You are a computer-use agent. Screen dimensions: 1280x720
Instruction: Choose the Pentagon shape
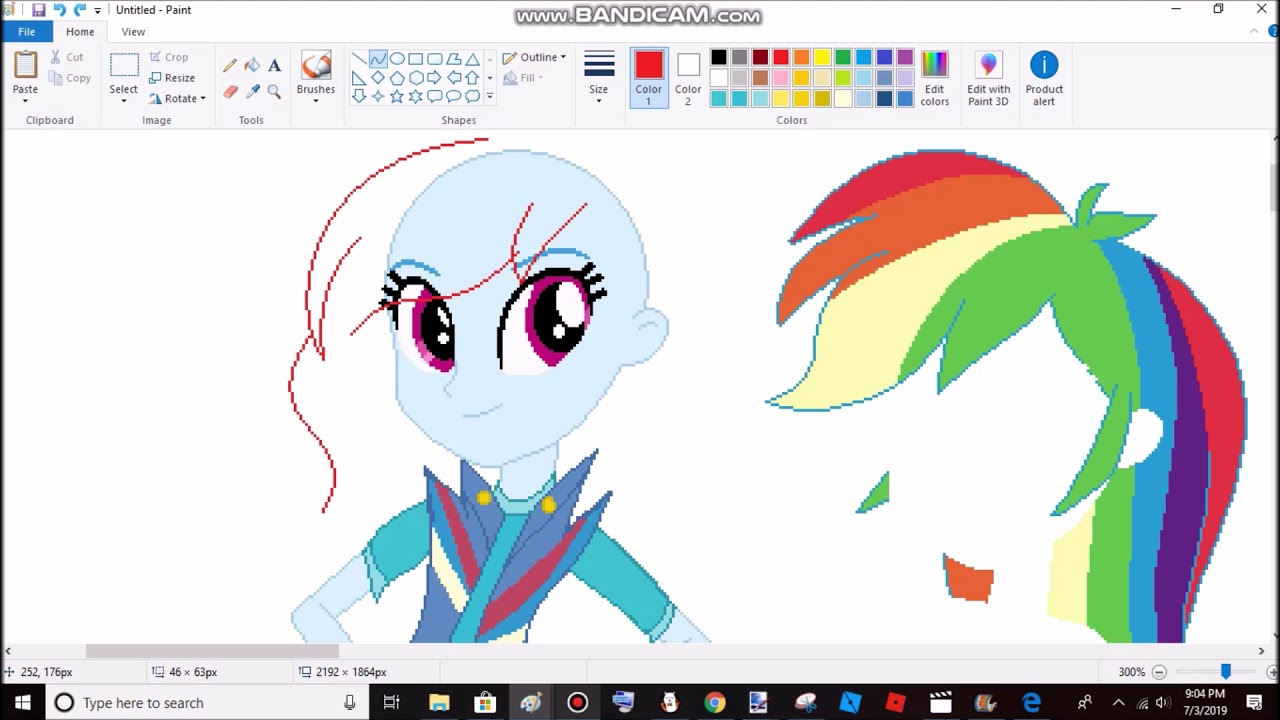[397, 78]
